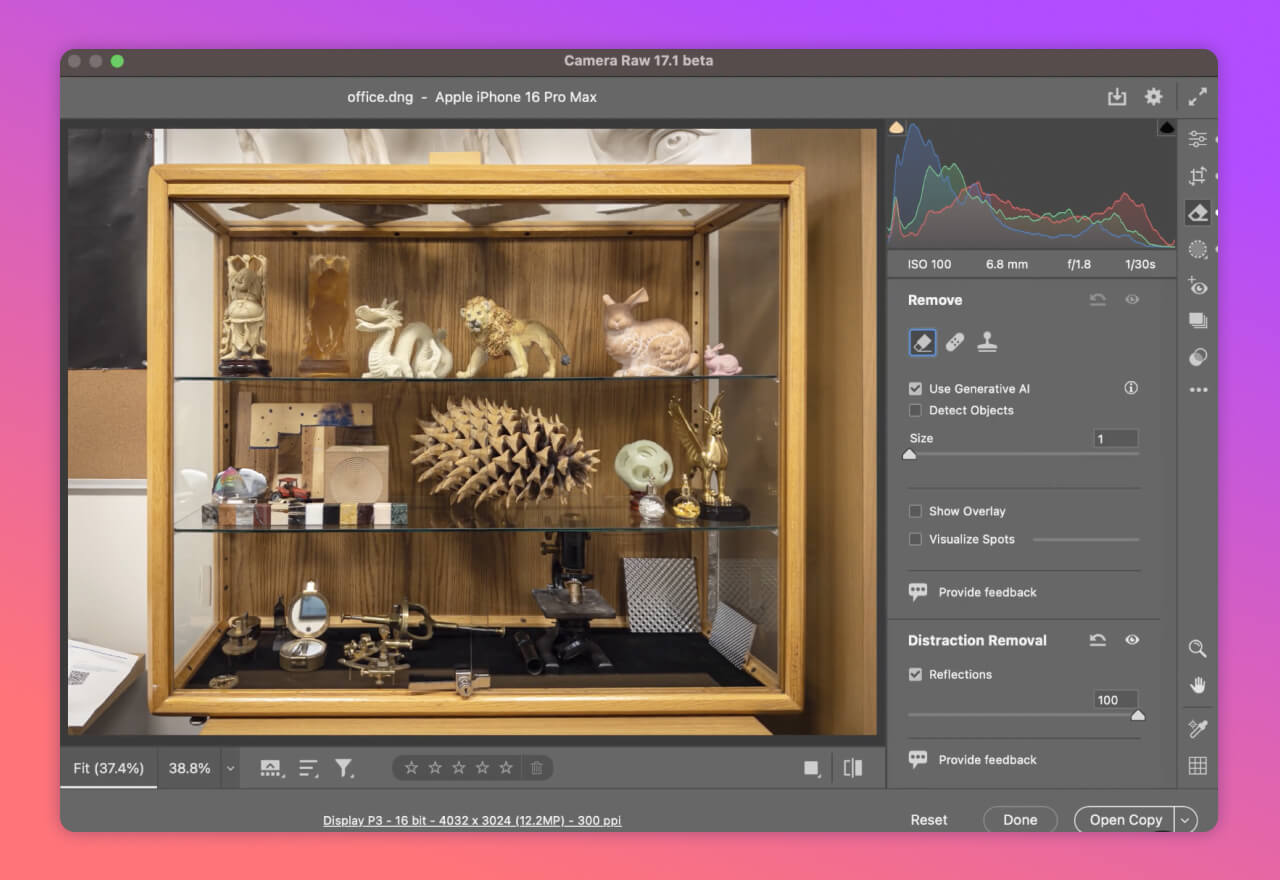1280x880 pixels.
Task: Activate the Zoom tool
Action: [1197, 649]
